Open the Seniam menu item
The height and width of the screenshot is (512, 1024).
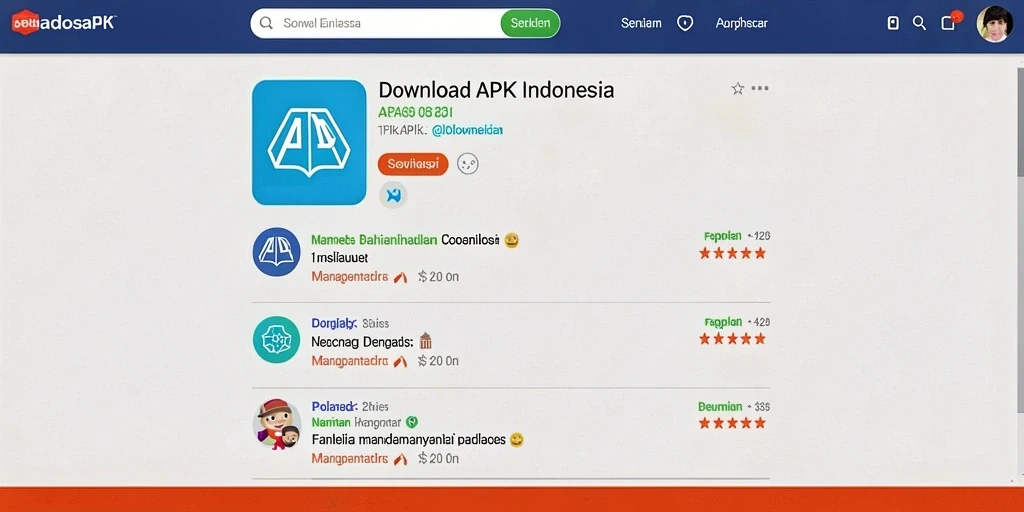click(x=641, y=24)
